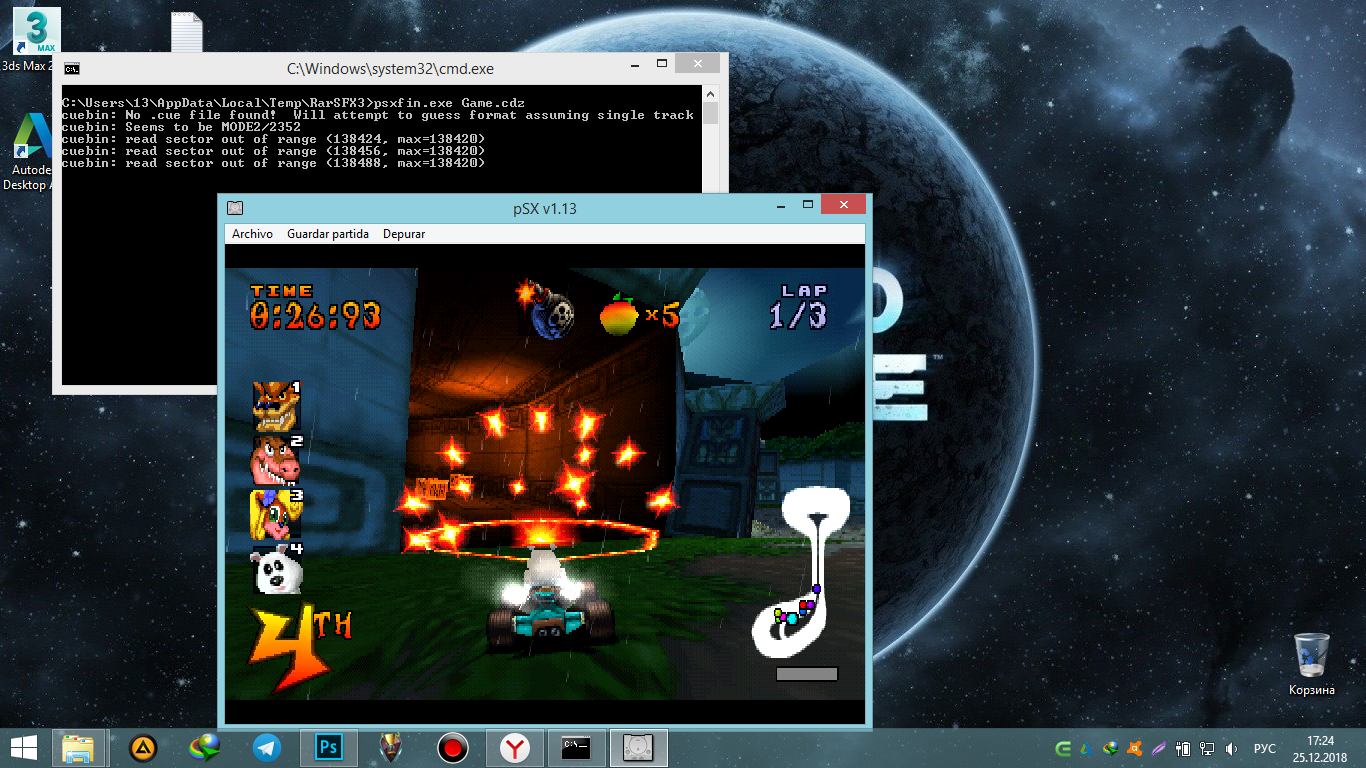Open the 3ds Max desktop shortcut

coord(37,40)
